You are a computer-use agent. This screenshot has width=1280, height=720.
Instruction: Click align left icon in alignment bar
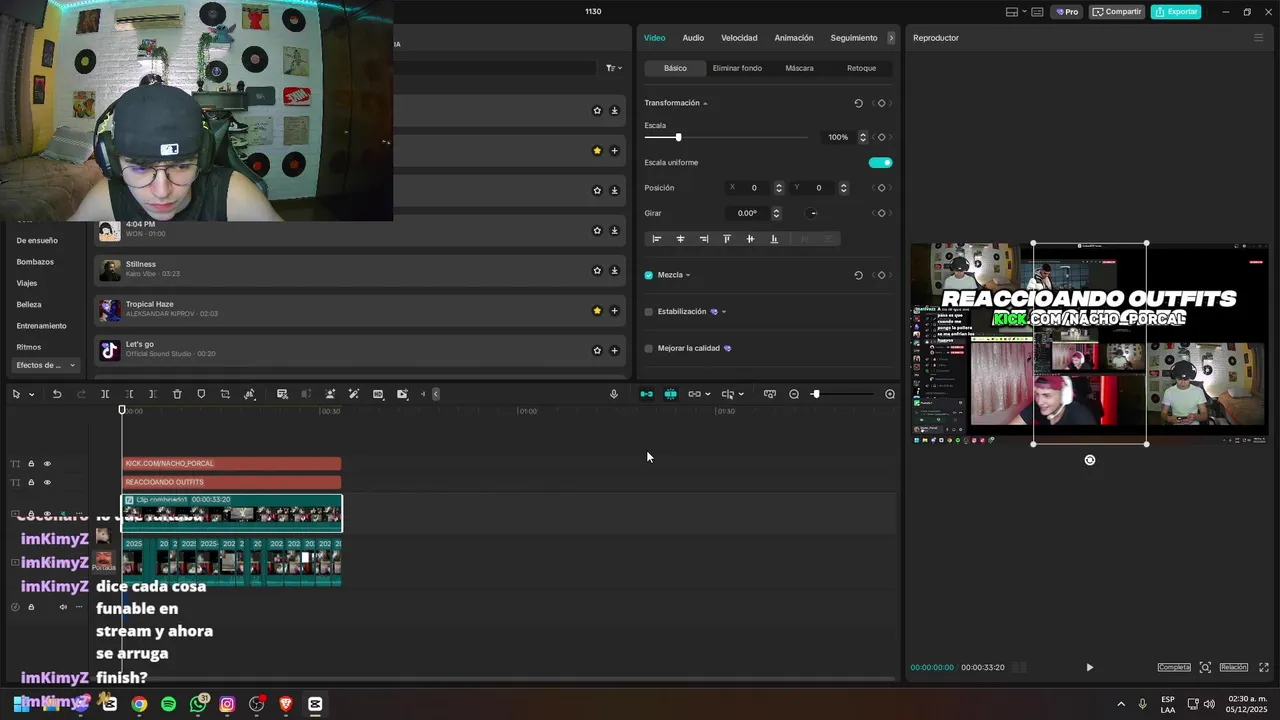(x=657, y=239)
